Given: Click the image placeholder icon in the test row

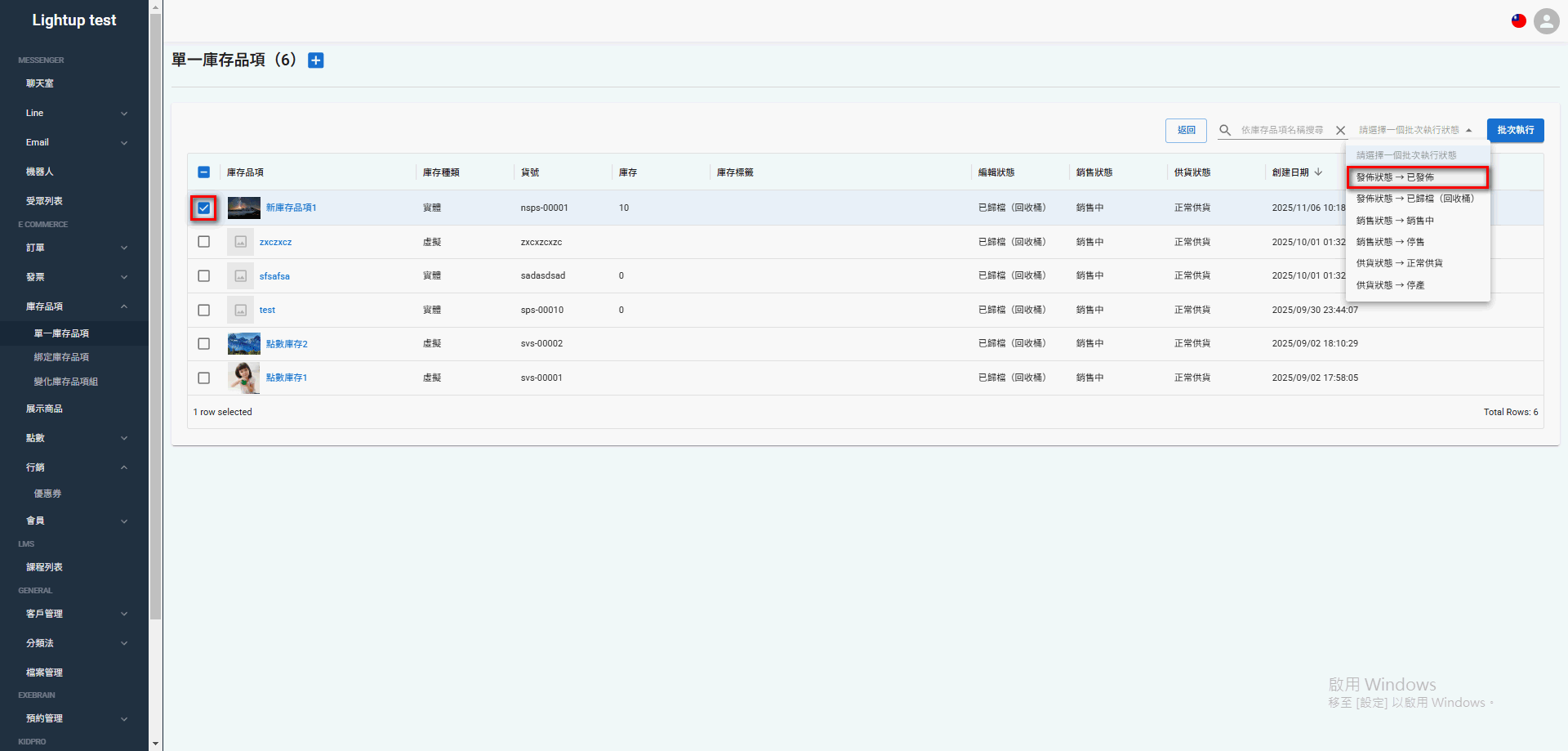Looking at the screenshot, I should tap(240, 310).
